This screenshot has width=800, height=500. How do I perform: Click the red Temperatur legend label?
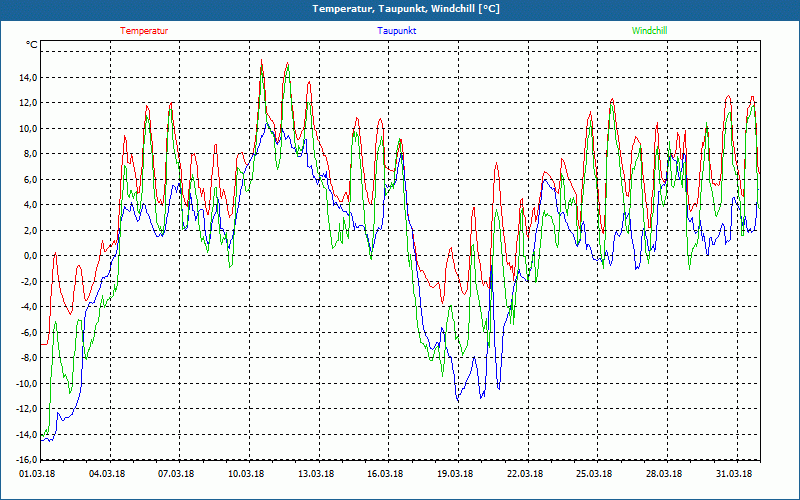point(144,31)
